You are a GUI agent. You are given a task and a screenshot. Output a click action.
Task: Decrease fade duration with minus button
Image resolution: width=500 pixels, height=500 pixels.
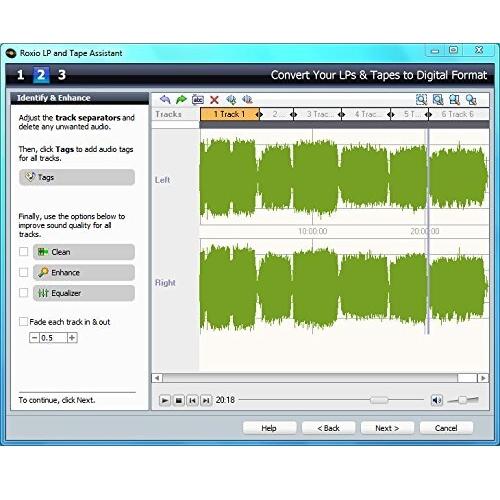coord(34,338)
